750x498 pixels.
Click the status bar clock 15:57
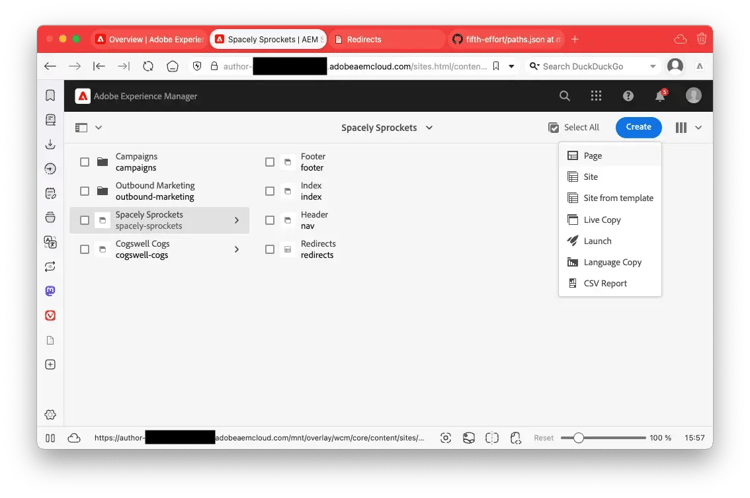tap(694, 438)
